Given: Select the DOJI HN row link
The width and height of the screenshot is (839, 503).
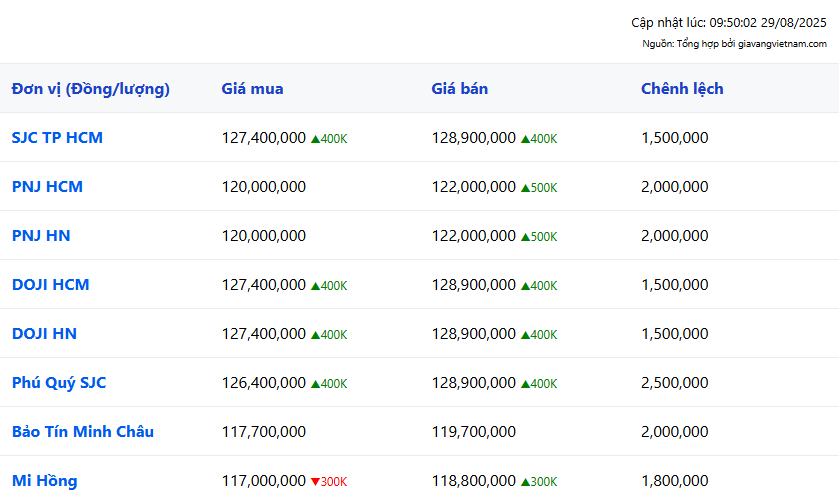Looking at the screenshot, I should click(x=44, y=333).
